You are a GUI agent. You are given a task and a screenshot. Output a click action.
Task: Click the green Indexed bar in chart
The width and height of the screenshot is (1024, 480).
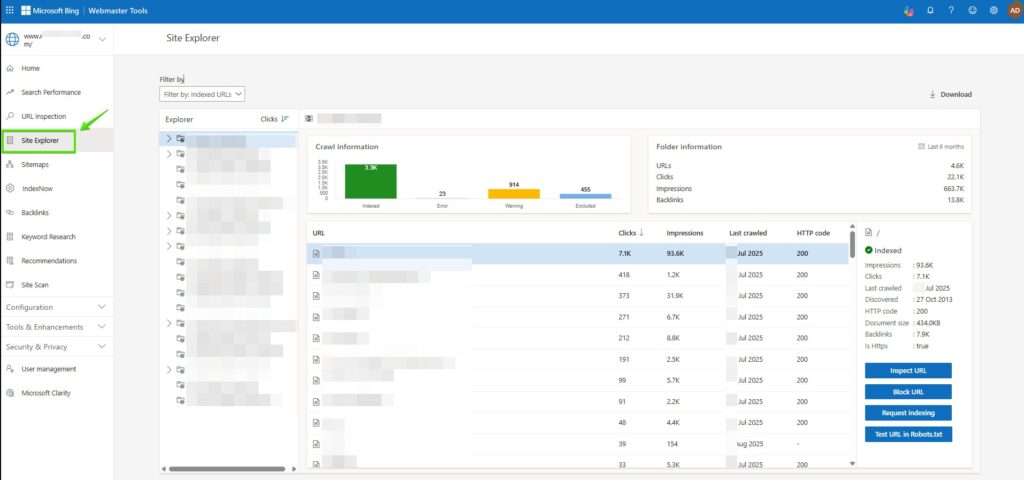(370, 180)
